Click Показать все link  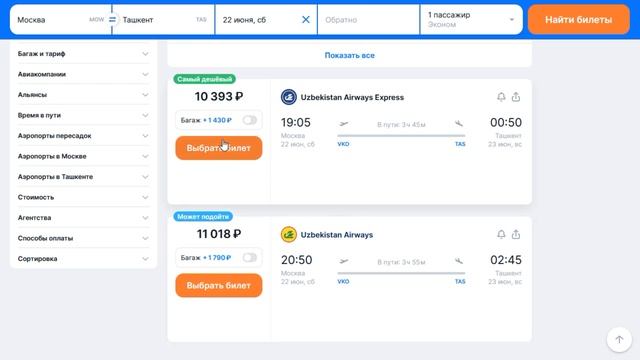(x=349, y=55)
